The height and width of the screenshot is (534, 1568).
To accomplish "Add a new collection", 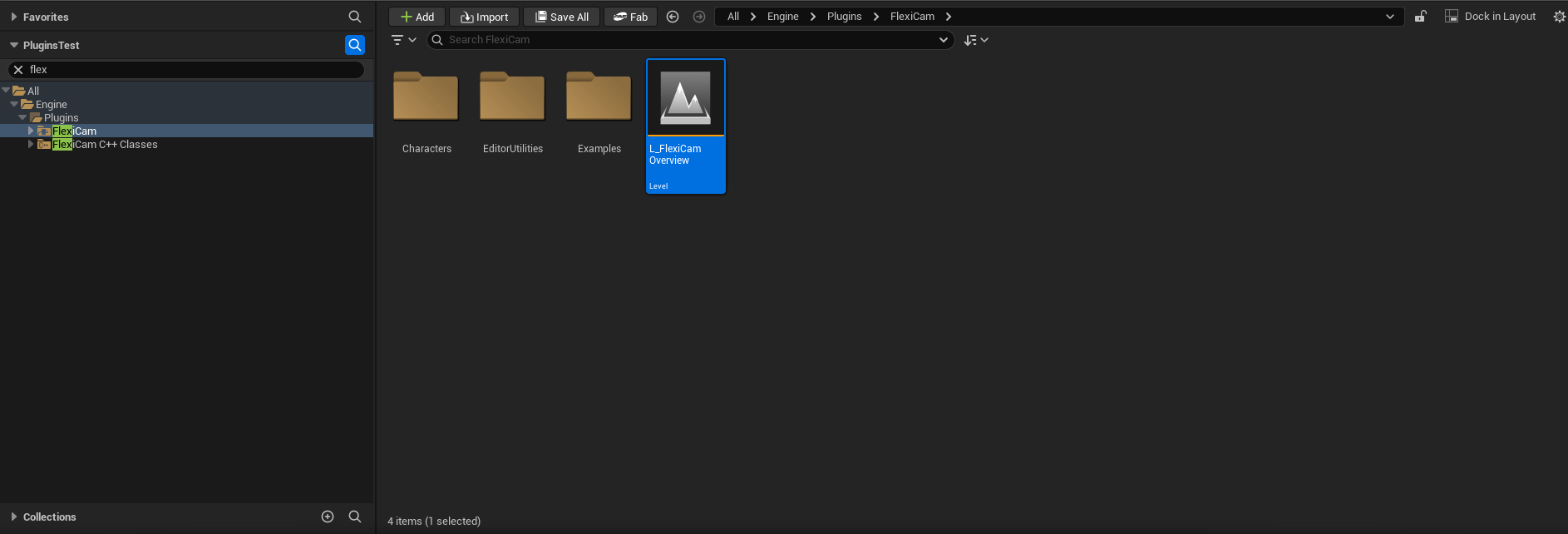I will point(328,517).
